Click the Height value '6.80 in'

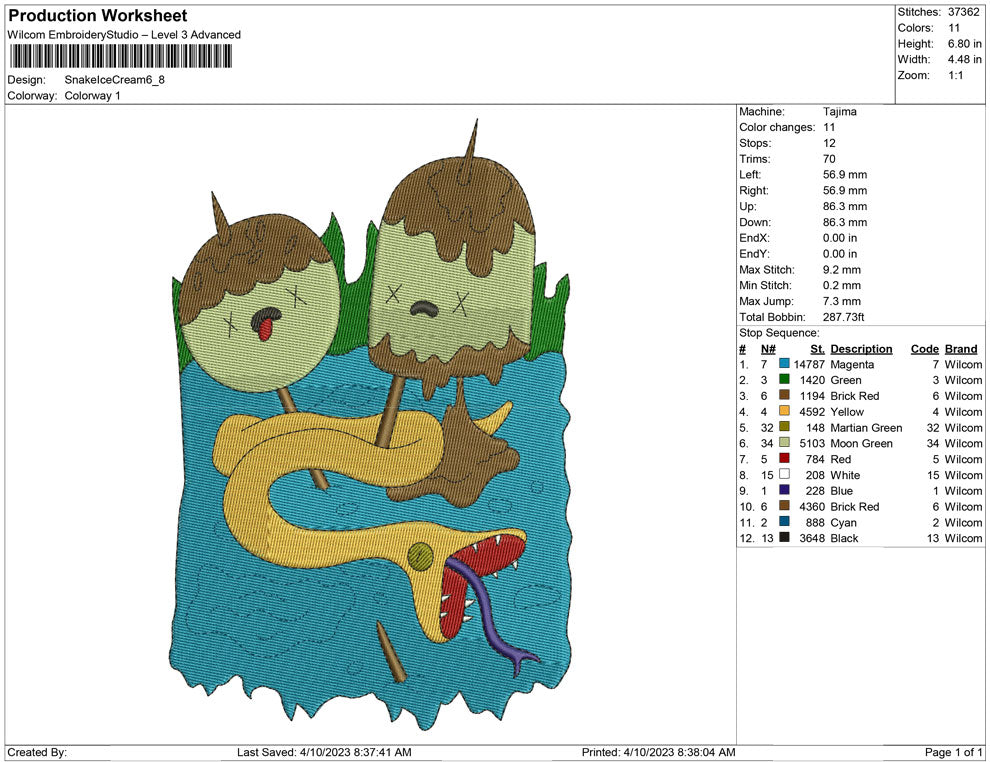[x=964, y=44]
